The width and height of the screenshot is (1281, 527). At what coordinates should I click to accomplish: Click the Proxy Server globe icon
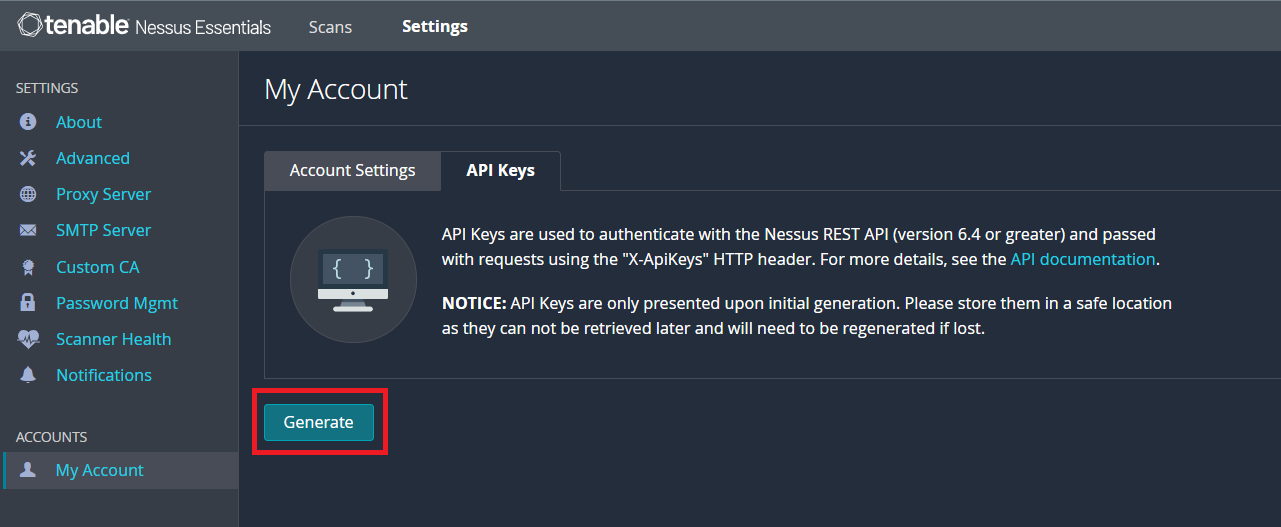28,194
